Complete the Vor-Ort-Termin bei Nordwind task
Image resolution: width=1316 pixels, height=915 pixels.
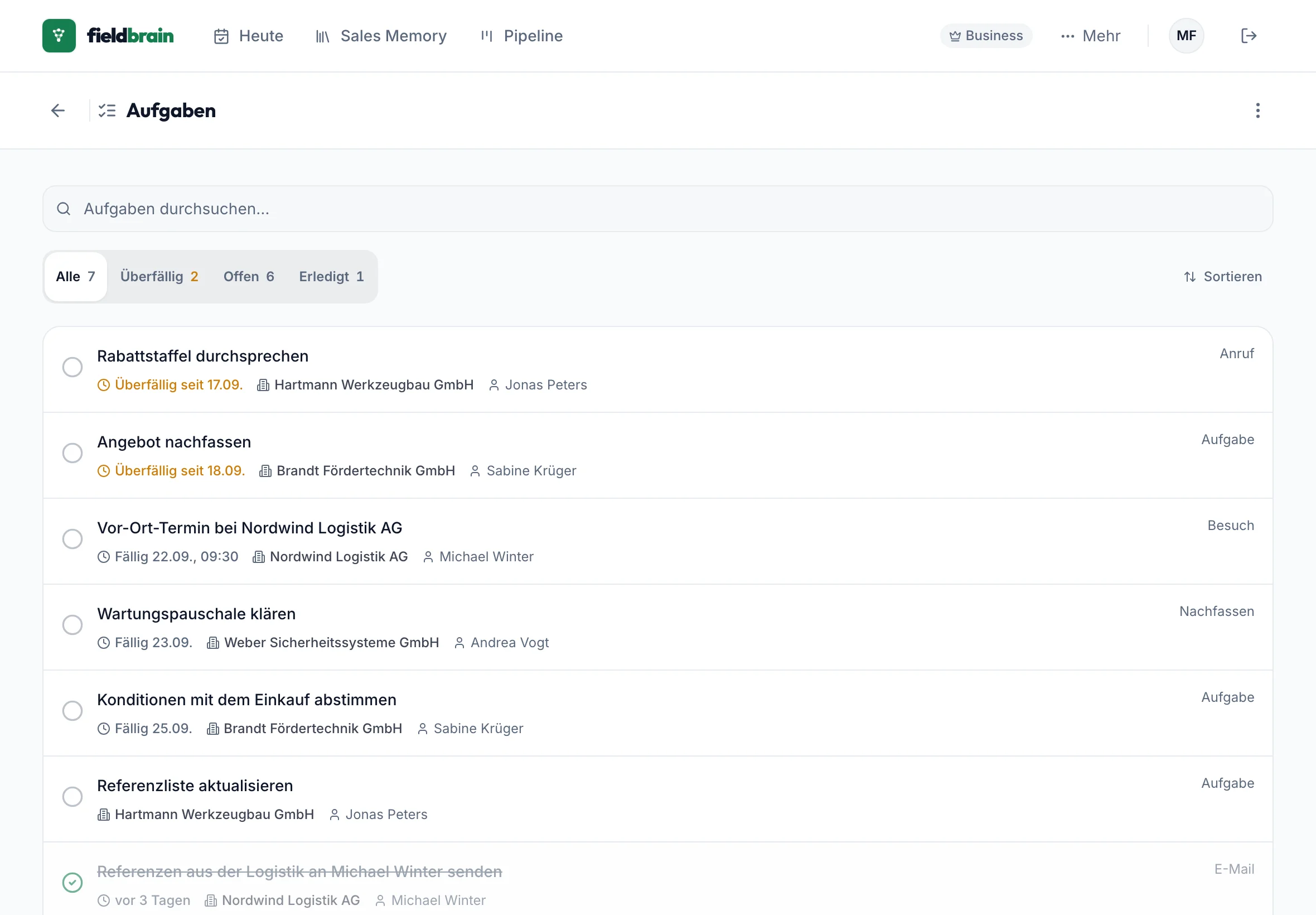coord(72,539)
